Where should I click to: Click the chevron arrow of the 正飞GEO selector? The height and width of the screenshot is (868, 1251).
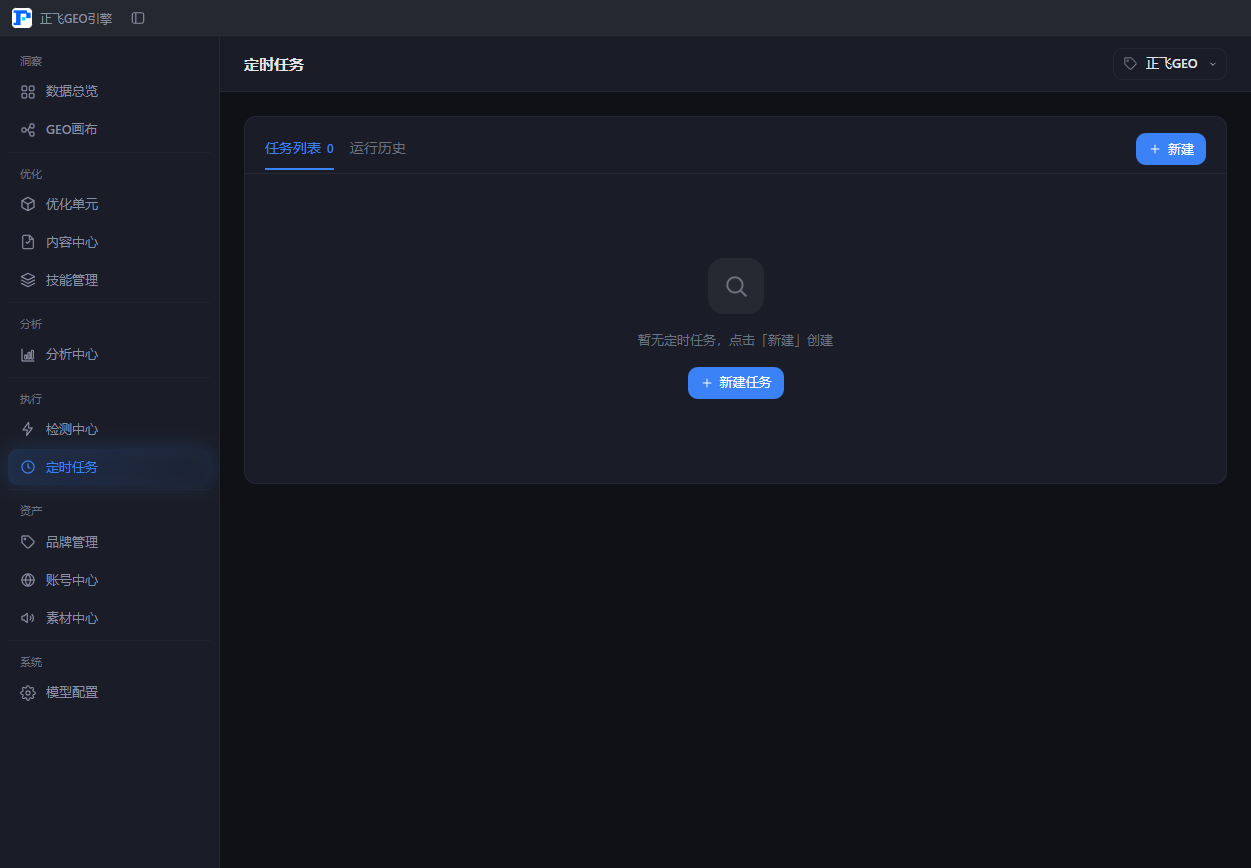pos(1213,64)
